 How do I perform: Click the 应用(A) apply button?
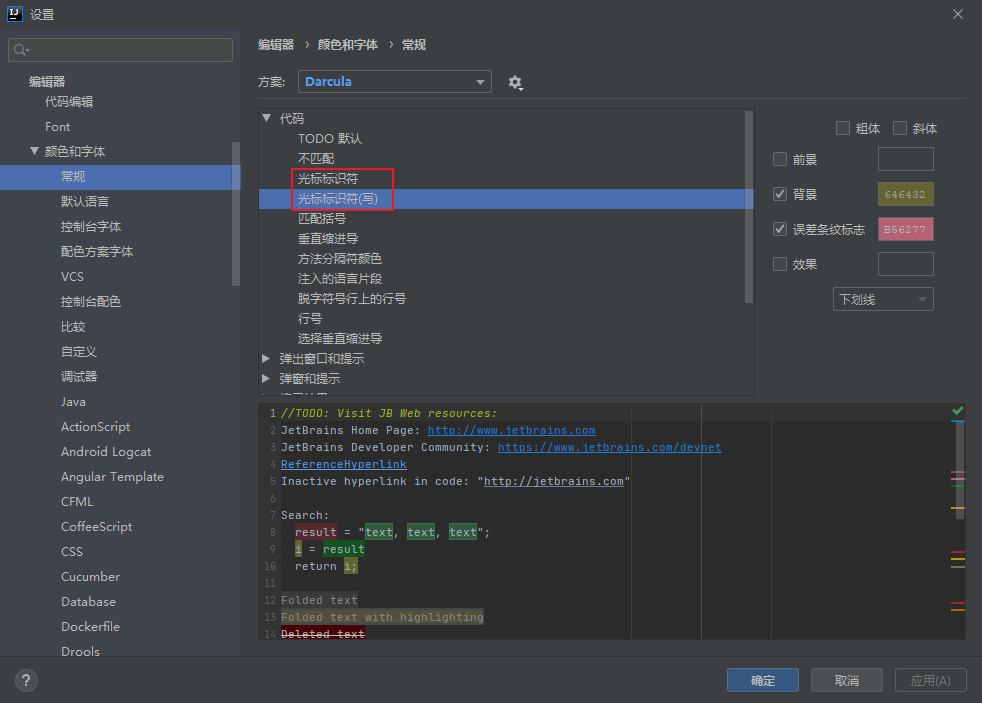coord(930,679)
